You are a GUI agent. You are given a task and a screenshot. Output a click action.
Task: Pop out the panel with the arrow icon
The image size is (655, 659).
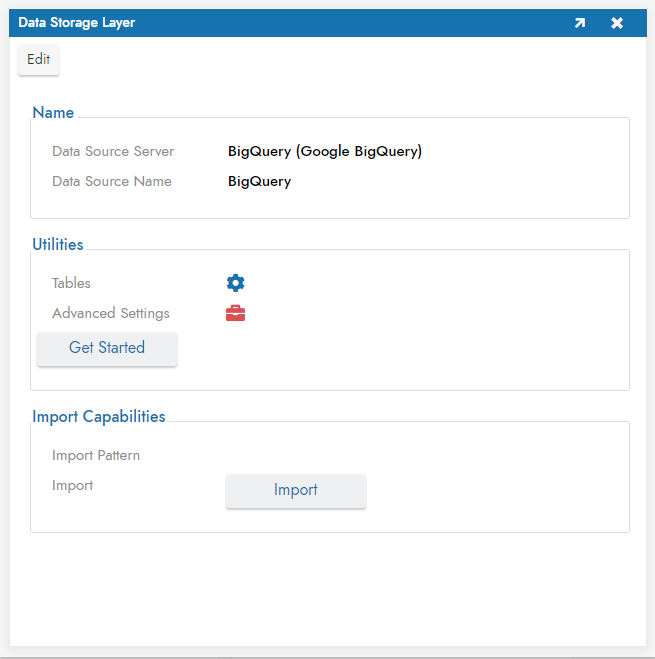click(x=580, y=23)
